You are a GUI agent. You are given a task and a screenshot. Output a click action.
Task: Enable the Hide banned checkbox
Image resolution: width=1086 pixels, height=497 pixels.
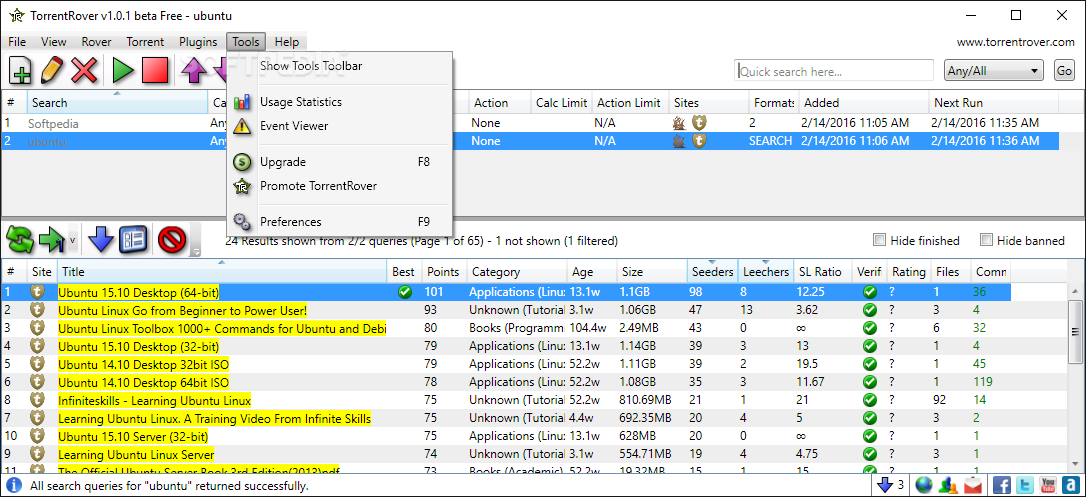point(986,240)
